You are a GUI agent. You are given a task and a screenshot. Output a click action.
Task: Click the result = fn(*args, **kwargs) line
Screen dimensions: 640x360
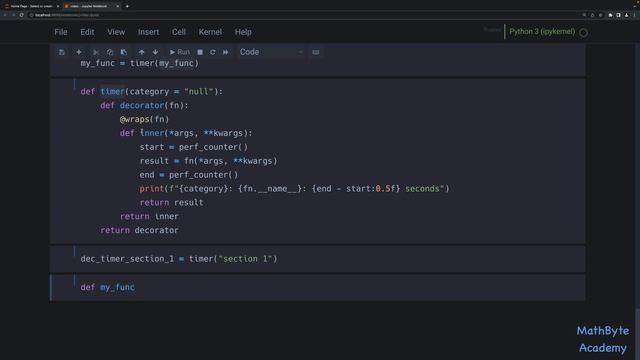tap(208, 161)
